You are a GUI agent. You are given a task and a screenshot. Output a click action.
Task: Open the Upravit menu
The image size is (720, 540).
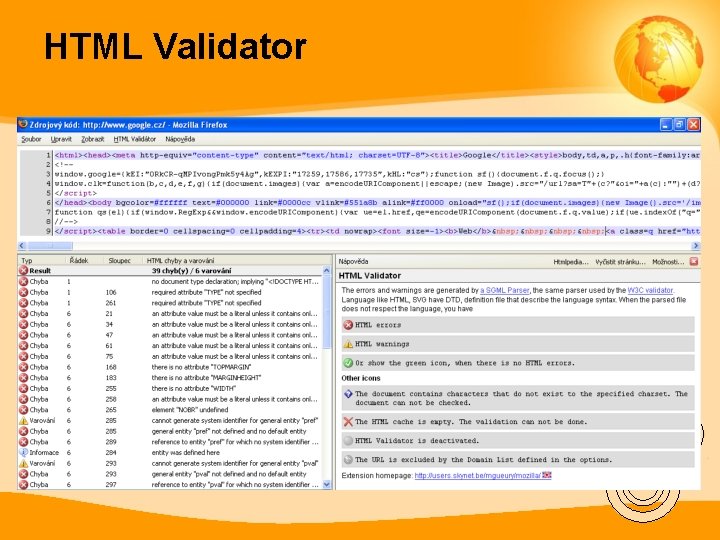61,139
